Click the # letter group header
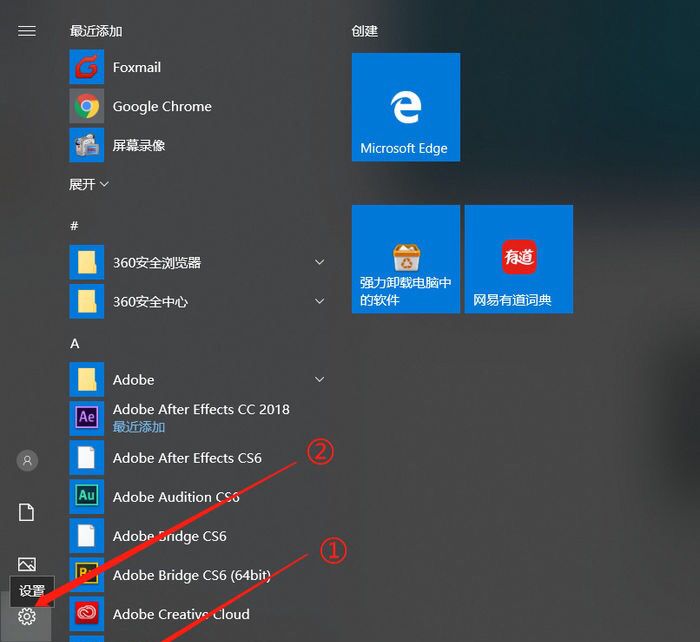 click(74, 226)
